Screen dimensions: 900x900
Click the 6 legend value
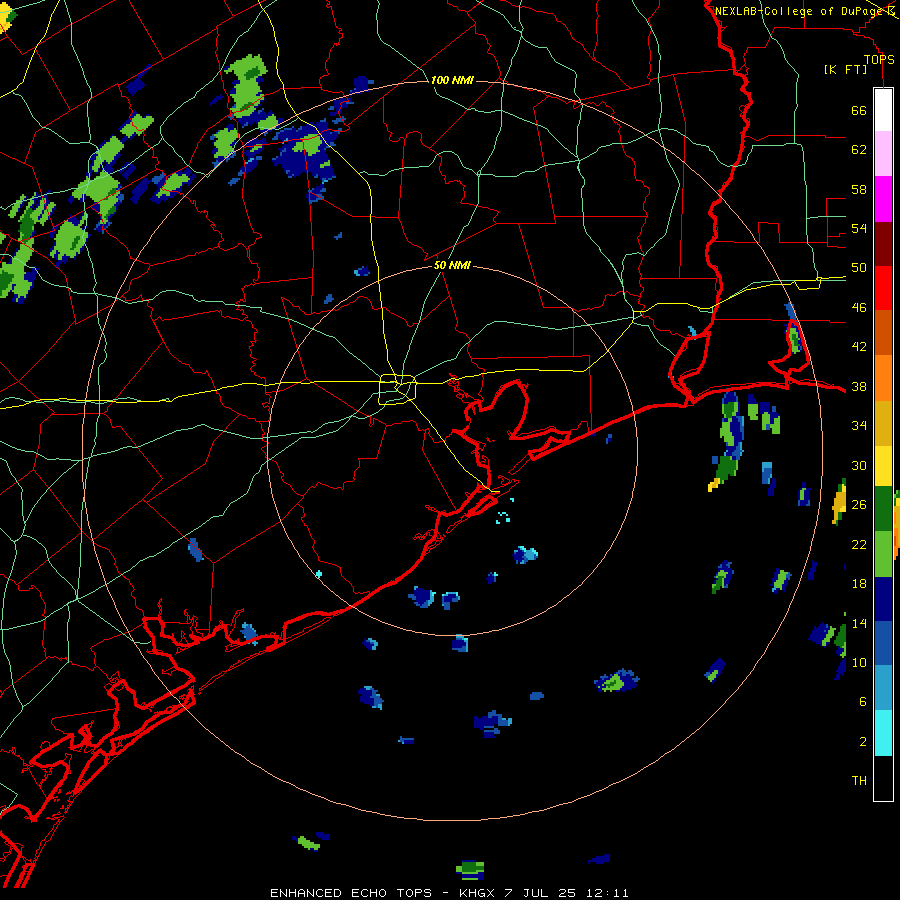[863, 702]
